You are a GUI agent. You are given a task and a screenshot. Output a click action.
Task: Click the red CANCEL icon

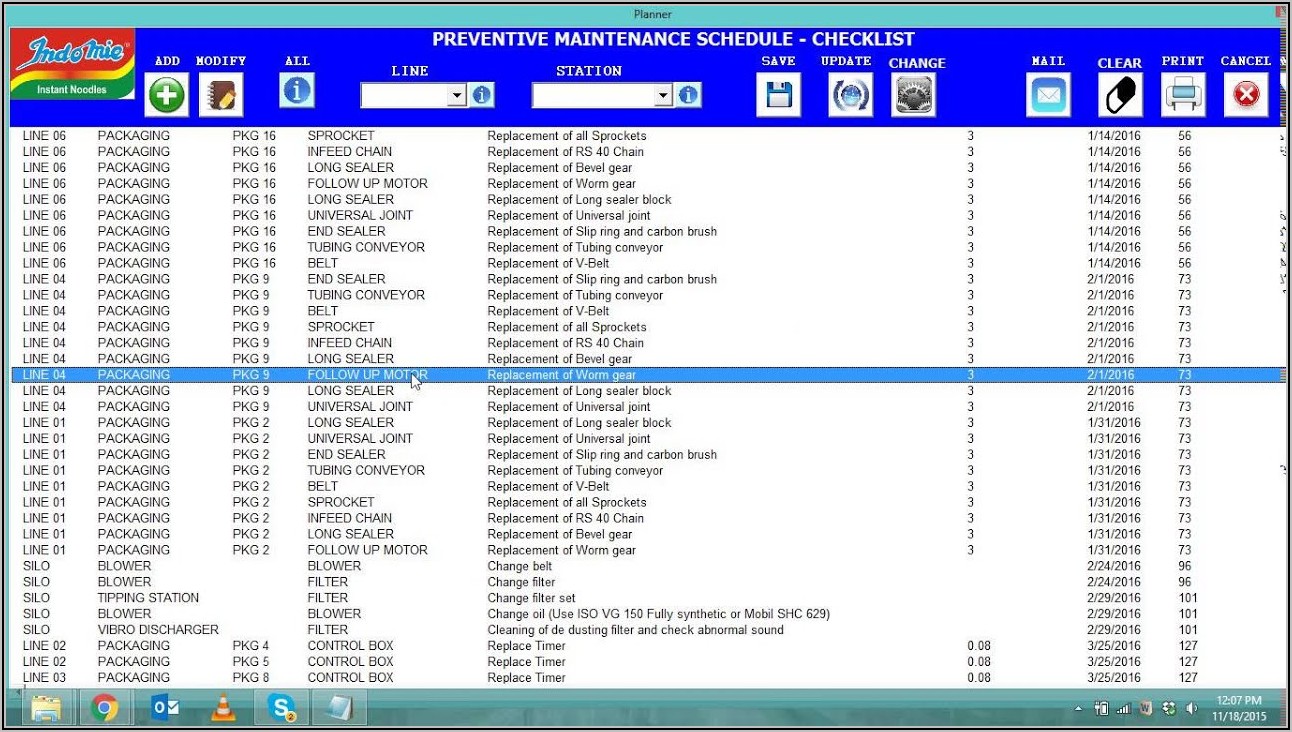tap(1245, 96)
